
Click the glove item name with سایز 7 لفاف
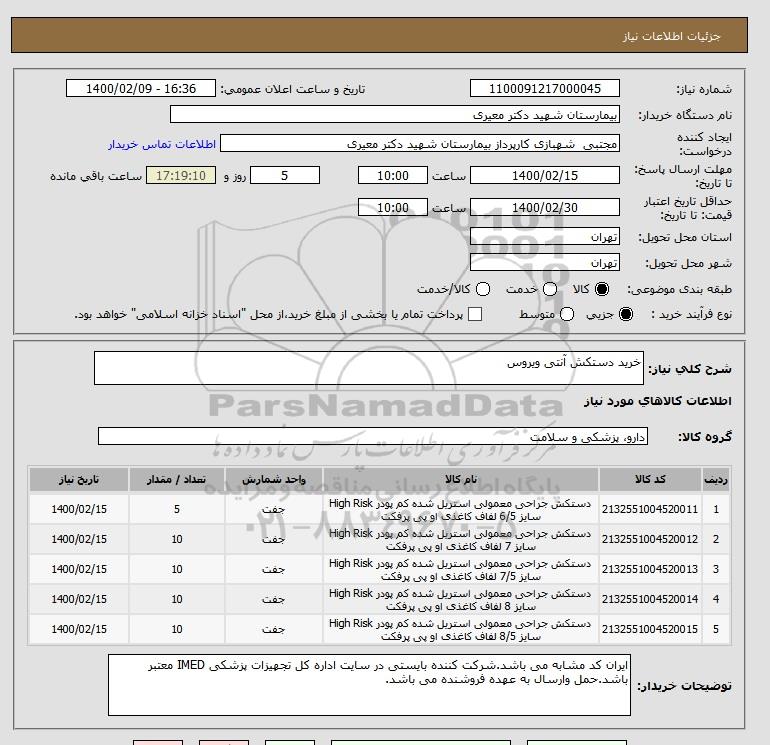tap(460, 540)
